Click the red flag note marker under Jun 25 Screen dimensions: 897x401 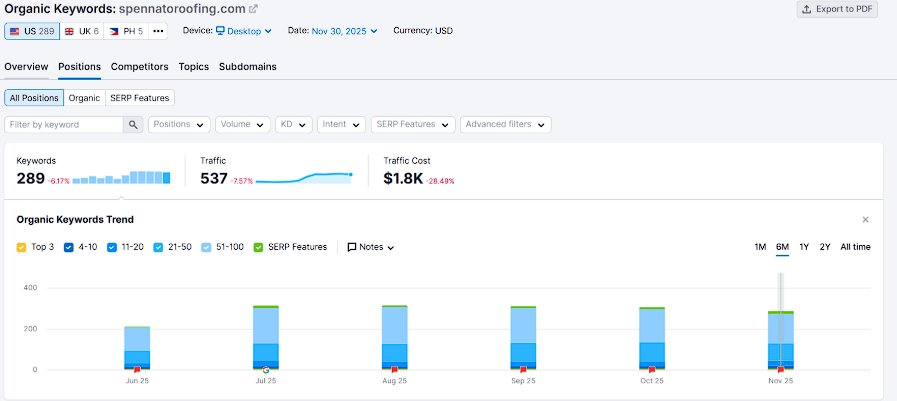click(x=137, y=370)
